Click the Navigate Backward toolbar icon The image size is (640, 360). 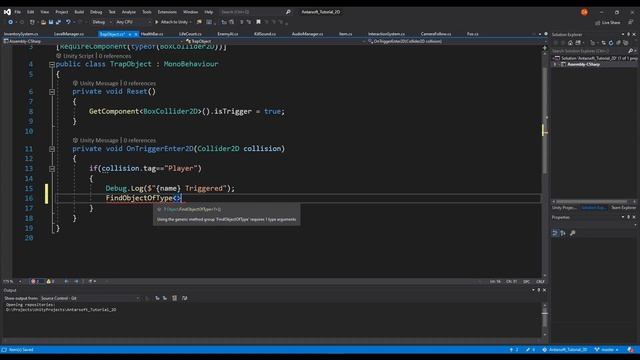click(11, 22)
